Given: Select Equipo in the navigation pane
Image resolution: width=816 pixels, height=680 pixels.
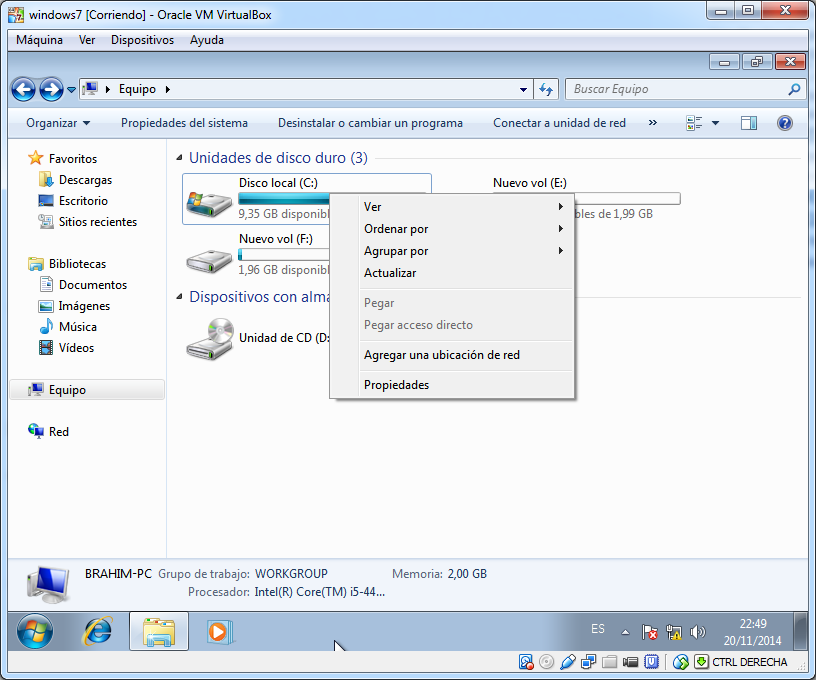Looking at the screenshot, I should [x=87, y=390].
